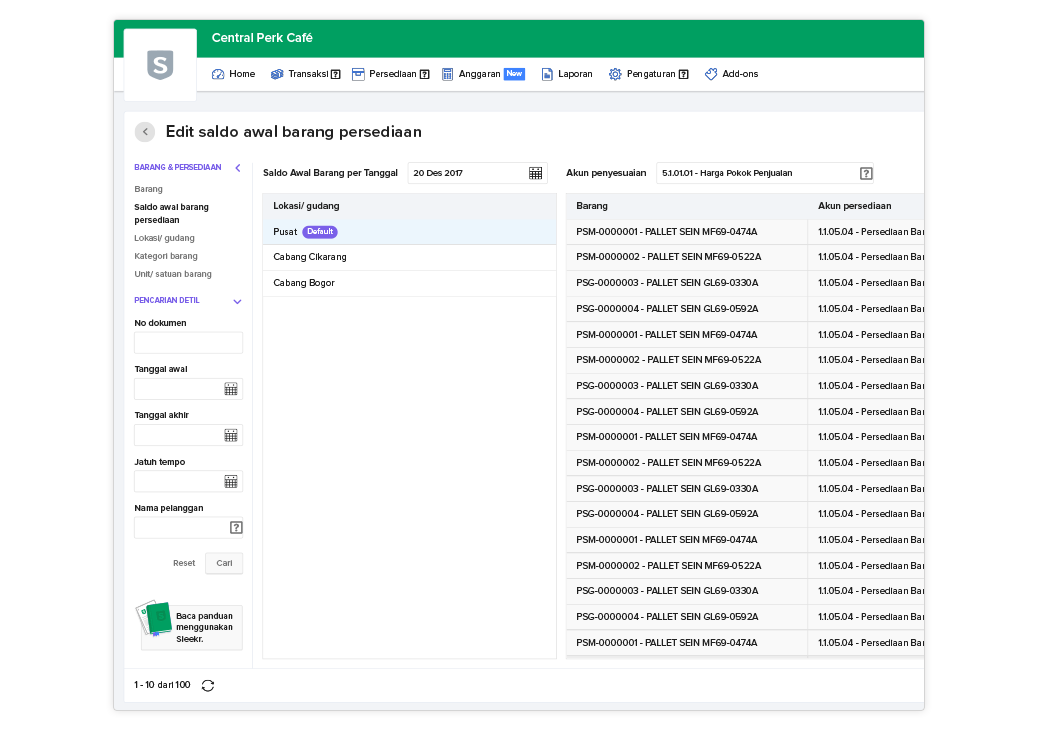Open the Pengaturan menu

click(649, 74)
